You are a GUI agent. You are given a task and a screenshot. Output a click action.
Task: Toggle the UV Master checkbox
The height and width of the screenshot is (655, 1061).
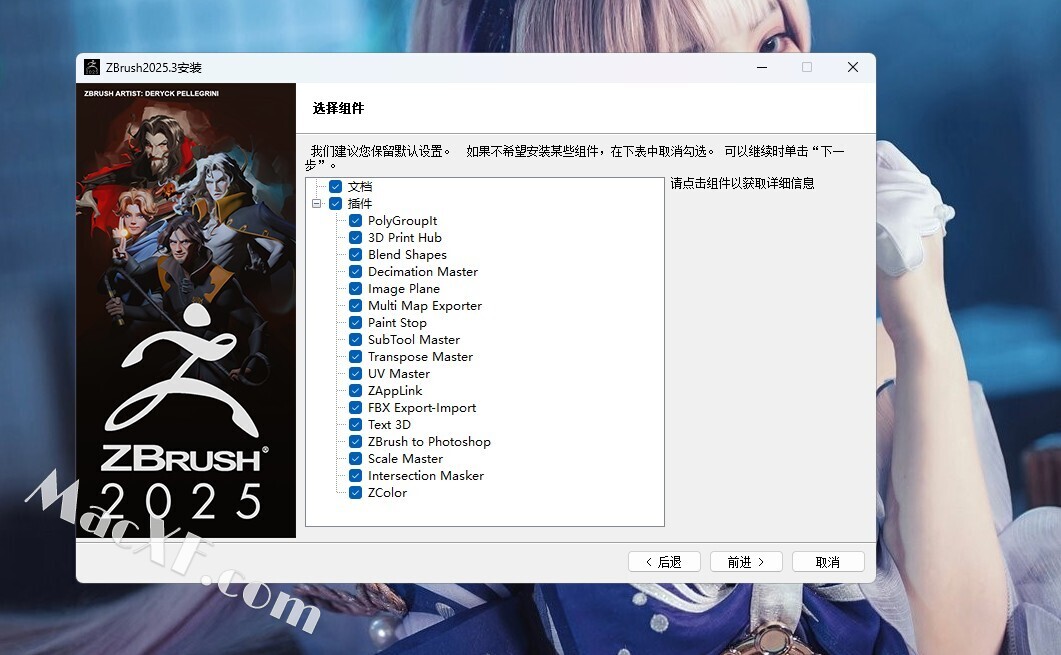355,374
